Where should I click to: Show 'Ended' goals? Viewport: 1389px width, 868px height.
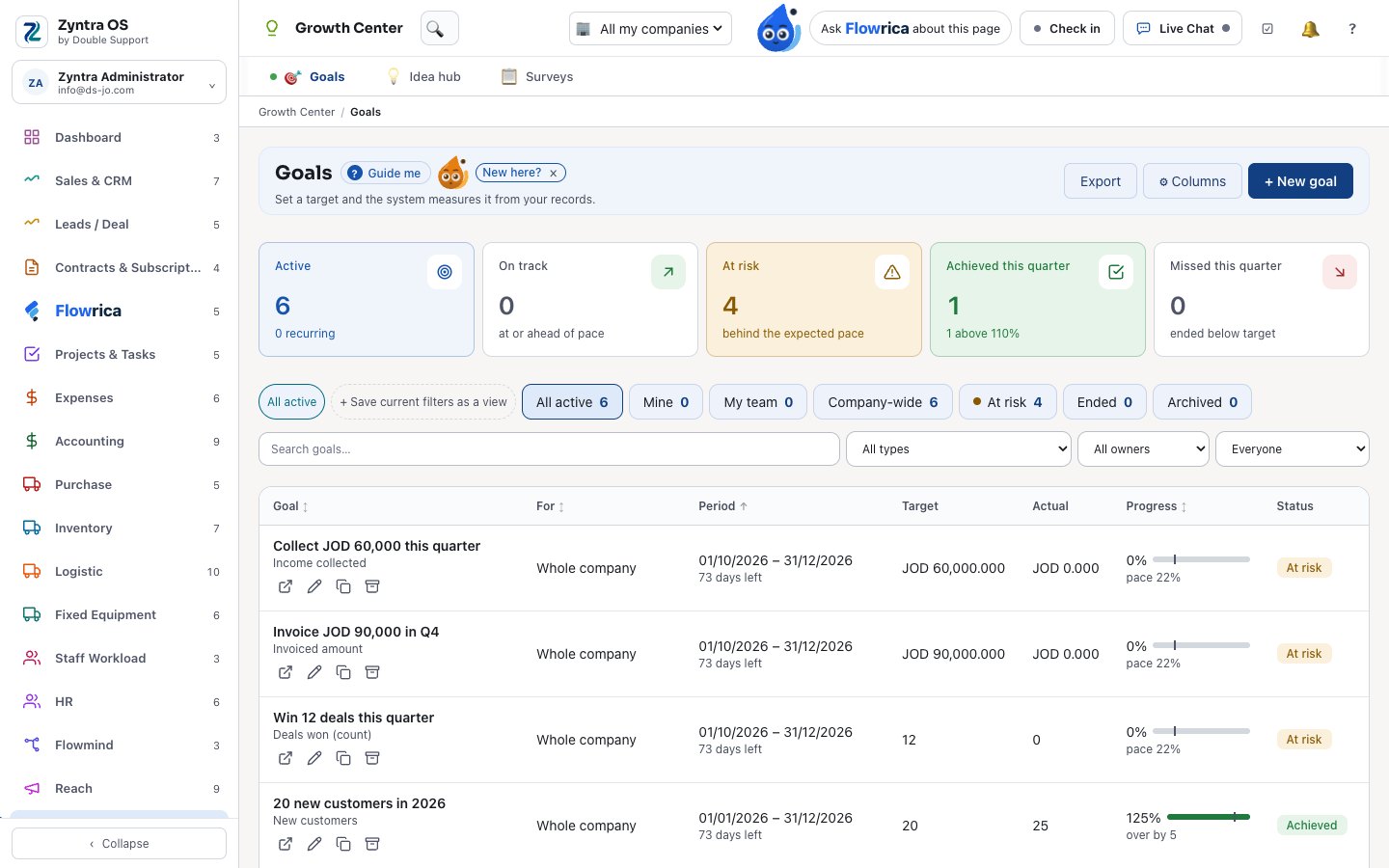click(1104, 402)
